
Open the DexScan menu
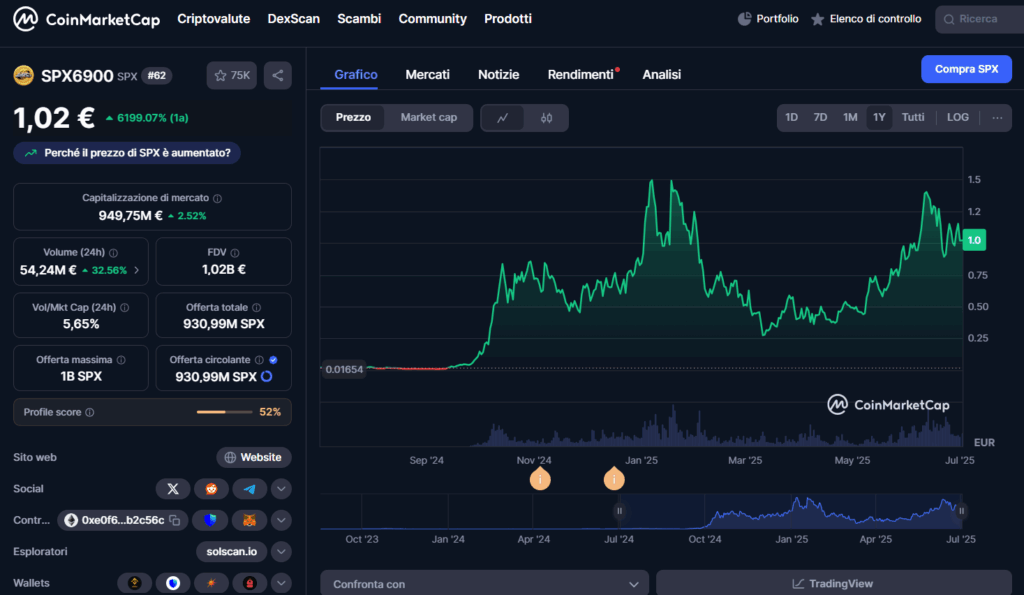[294, 19]
